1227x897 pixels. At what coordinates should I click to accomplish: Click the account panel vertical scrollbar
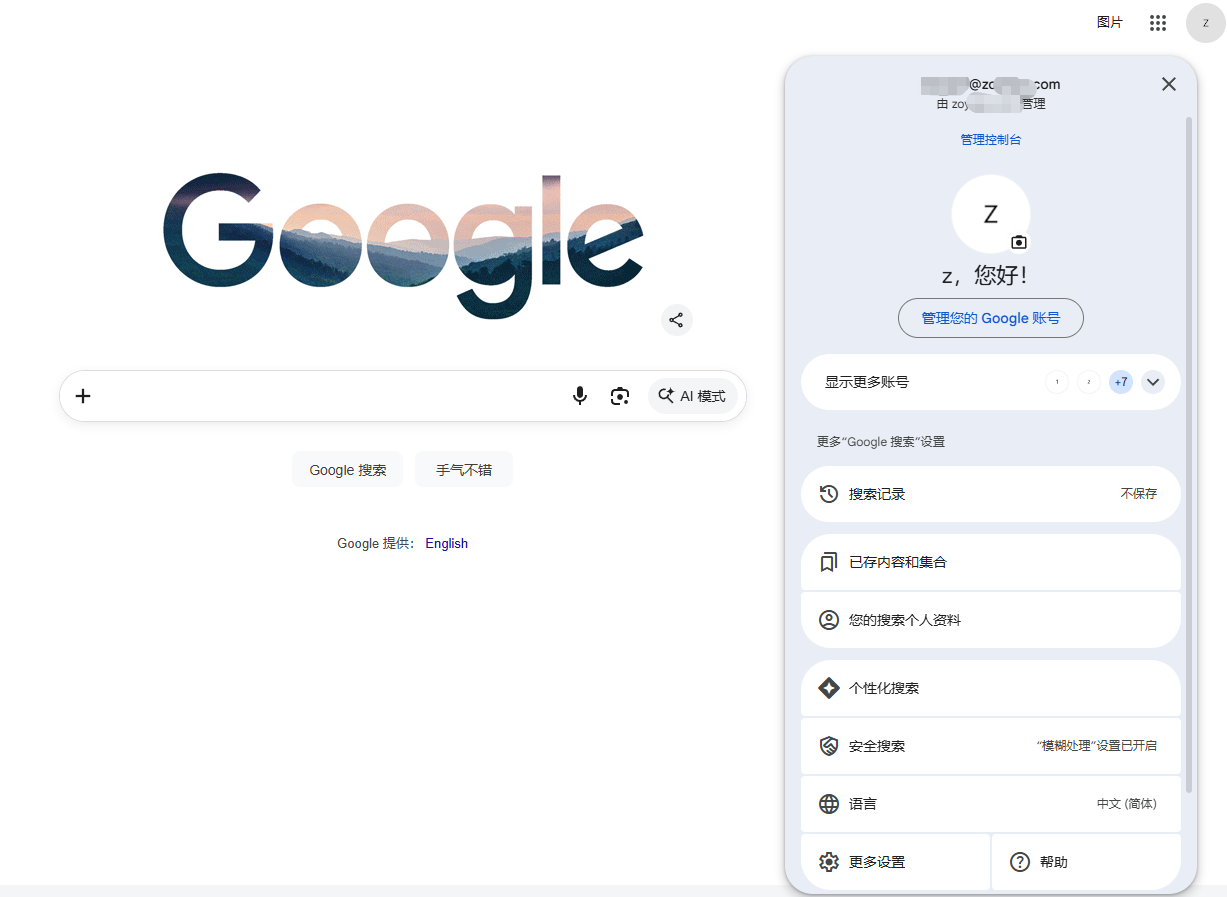[x=1189, y=455]
